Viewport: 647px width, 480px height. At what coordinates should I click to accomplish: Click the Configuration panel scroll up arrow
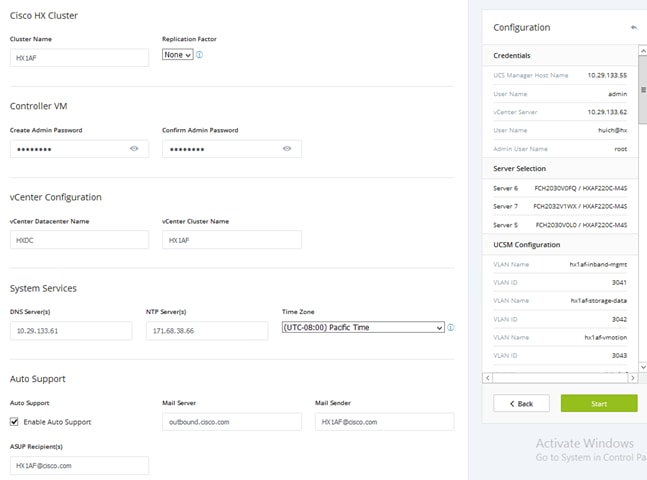pos(642,50)
